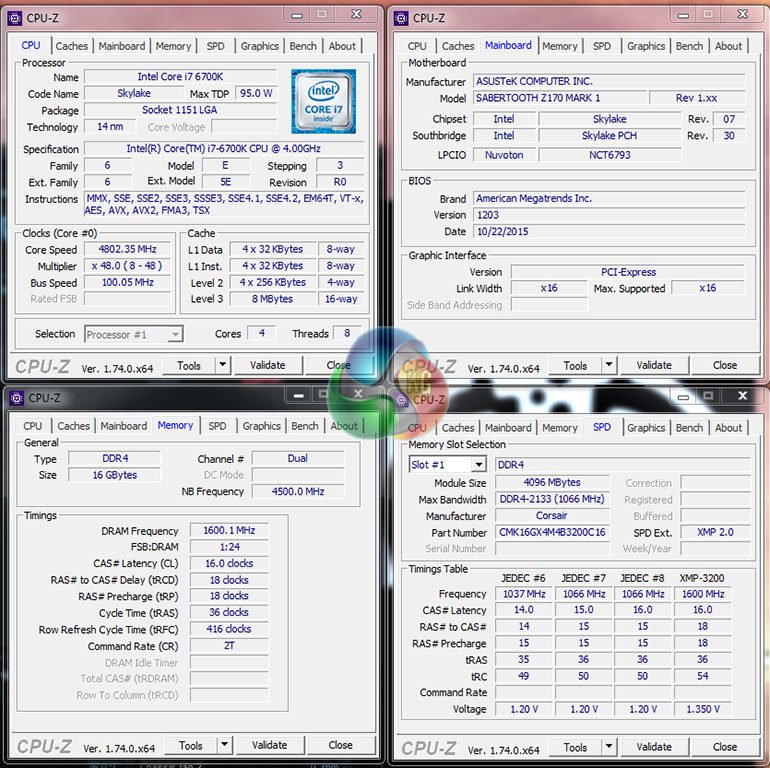Select the Graphics tab in the SPD window
The image size is (770, 768).
(x=646, y=428)
